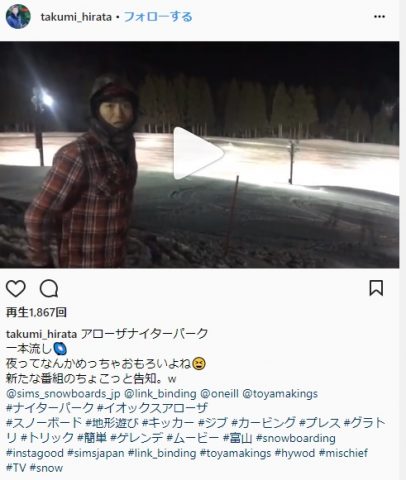Open the #instagood hashtag
The height and width of the screenshot is (480, 406).
pos(35,453)
